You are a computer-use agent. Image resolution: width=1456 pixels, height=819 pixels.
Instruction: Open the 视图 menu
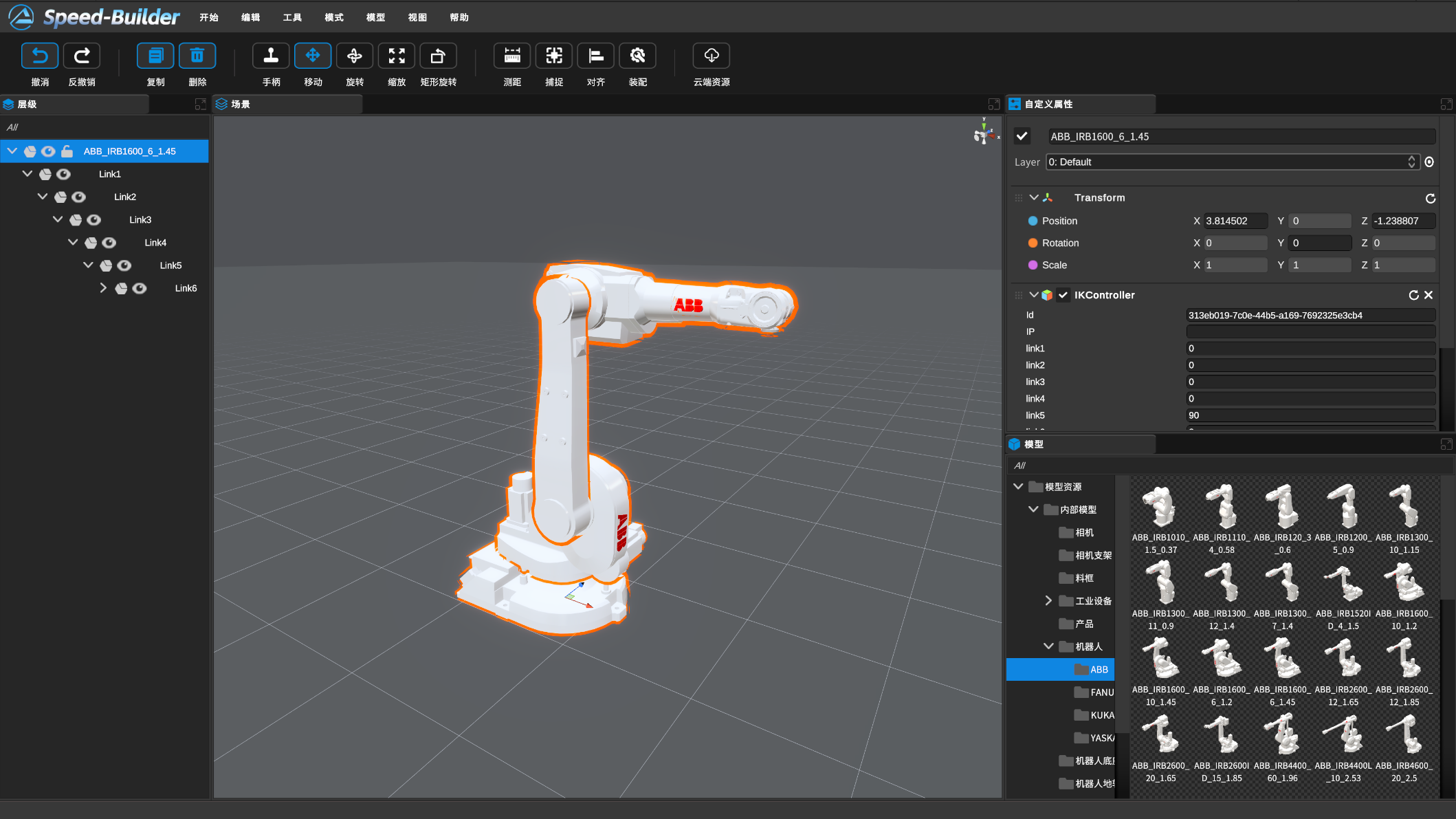[x=417, y=17]
